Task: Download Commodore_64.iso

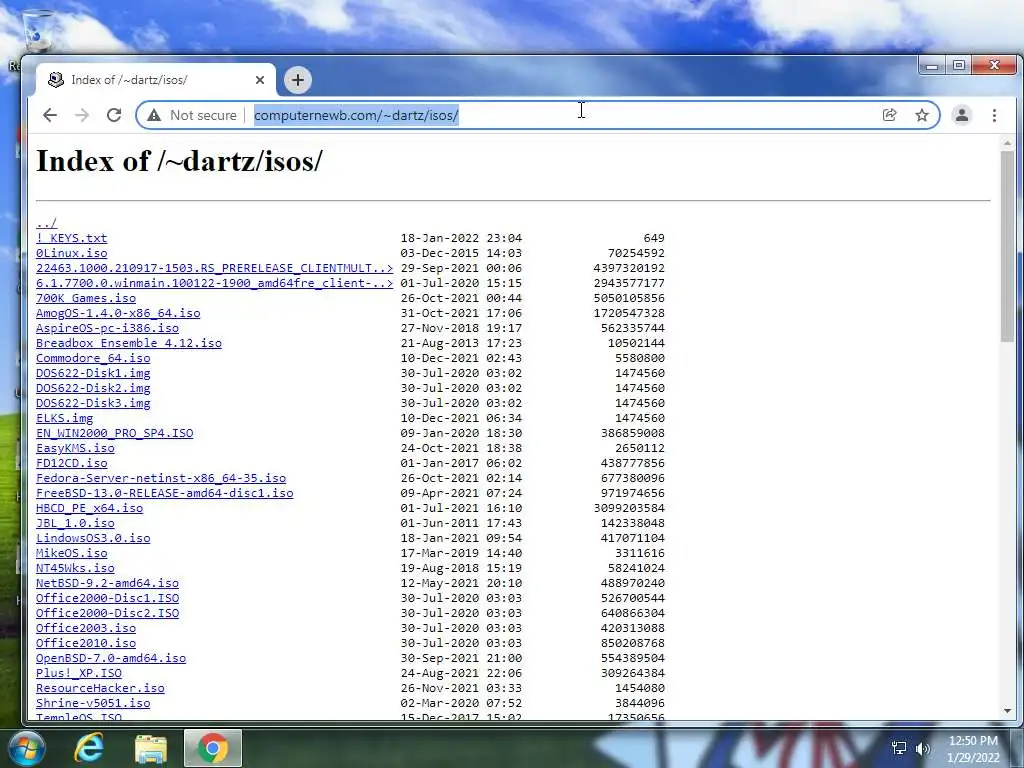Action: (x=93, y=359)
